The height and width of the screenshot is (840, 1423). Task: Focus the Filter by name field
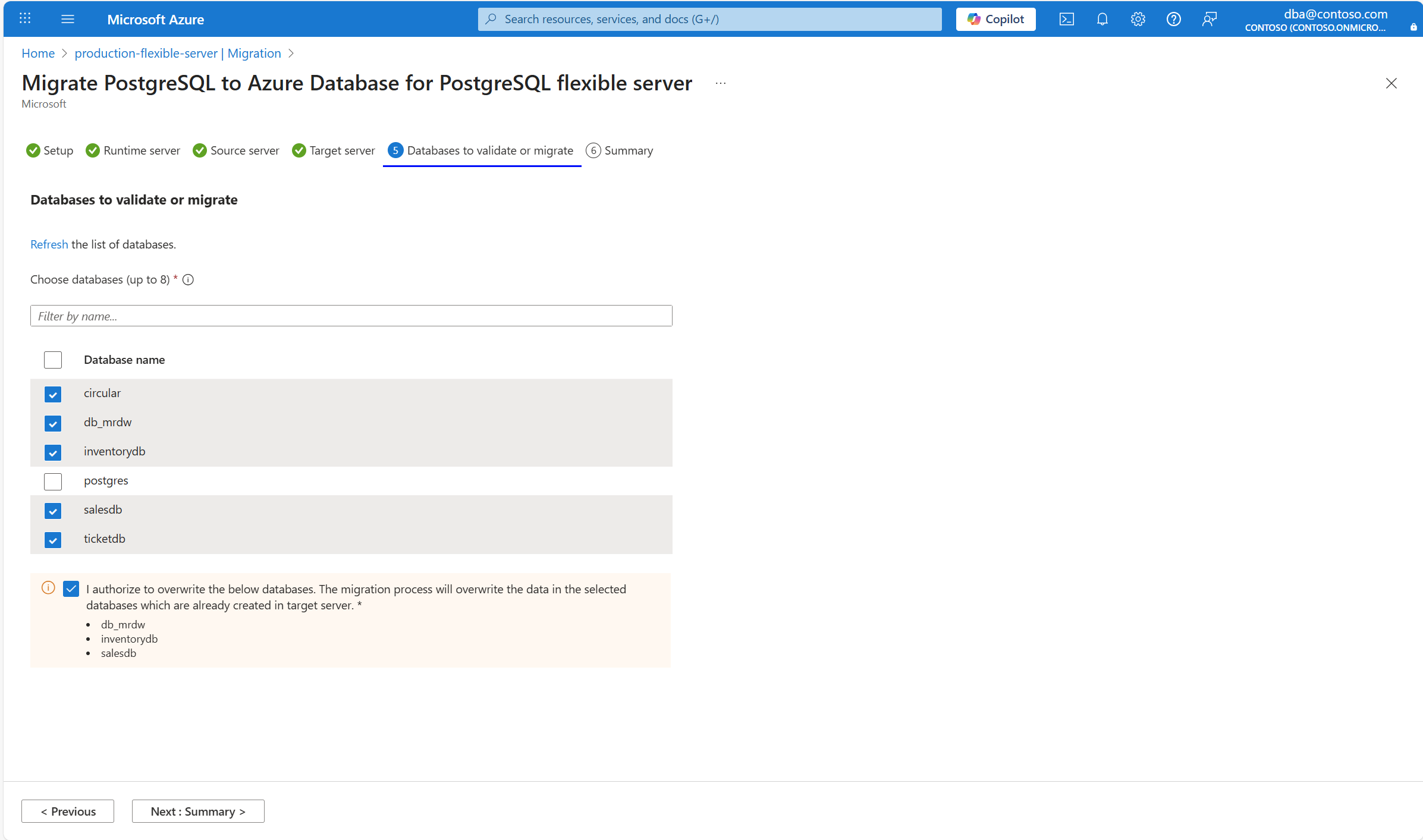coord(351,316)
